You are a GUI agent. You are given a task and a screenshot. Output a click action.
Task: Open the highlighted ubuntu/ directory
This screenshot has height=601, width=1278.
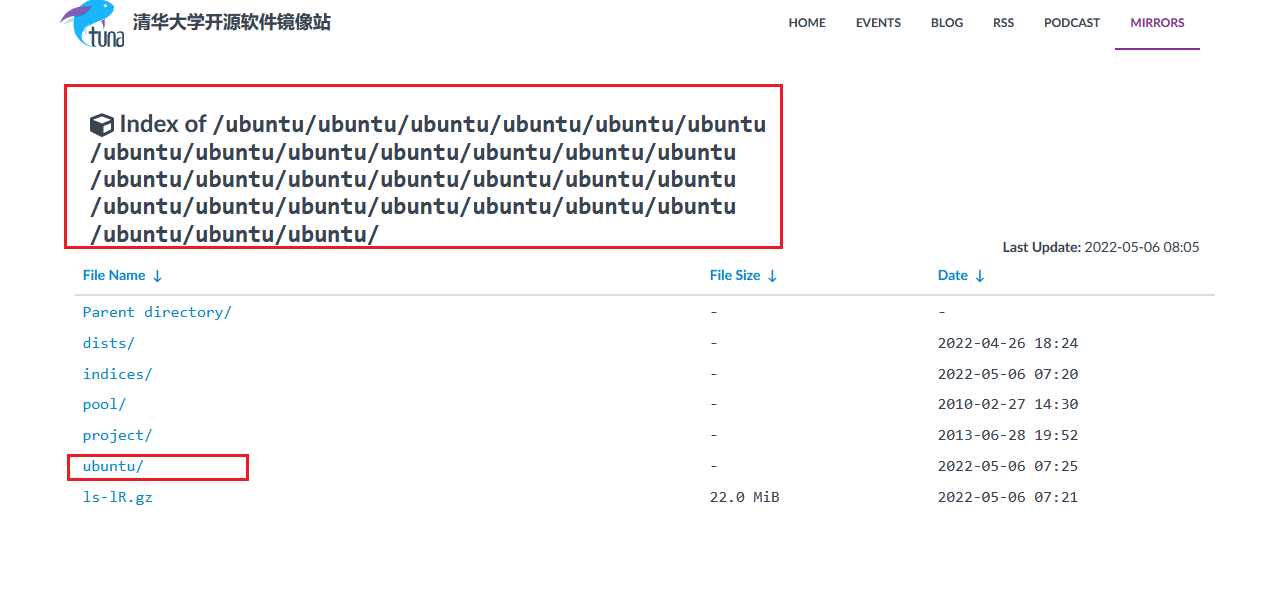113,466
